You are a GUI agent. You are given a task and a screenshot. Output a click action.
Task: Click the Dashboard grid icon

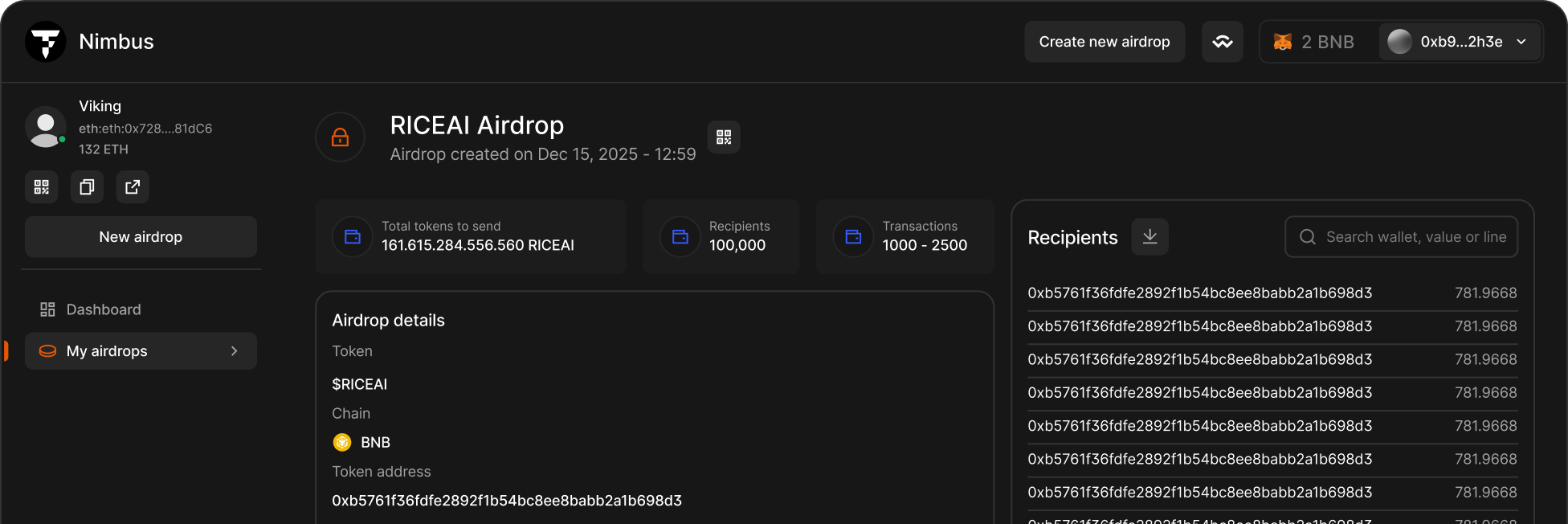(x=47, y=309)
